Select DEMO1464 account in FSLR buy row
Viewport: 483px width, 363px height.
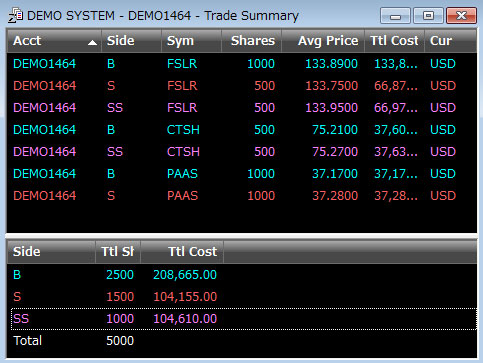(45, 64)
